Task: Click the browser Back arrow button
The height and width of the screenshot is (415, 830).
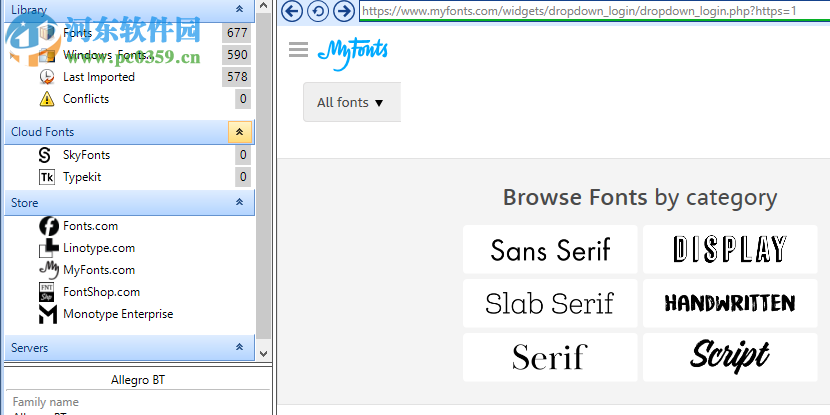Action: coord(292,11)
